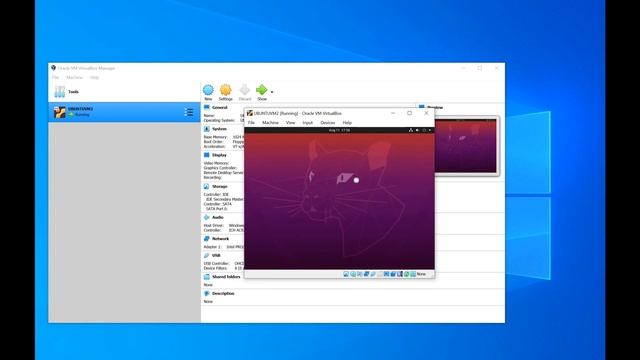Click the green mouse integration status icon
The width and height of the screenshot is (640, 360).
[407, 274]
